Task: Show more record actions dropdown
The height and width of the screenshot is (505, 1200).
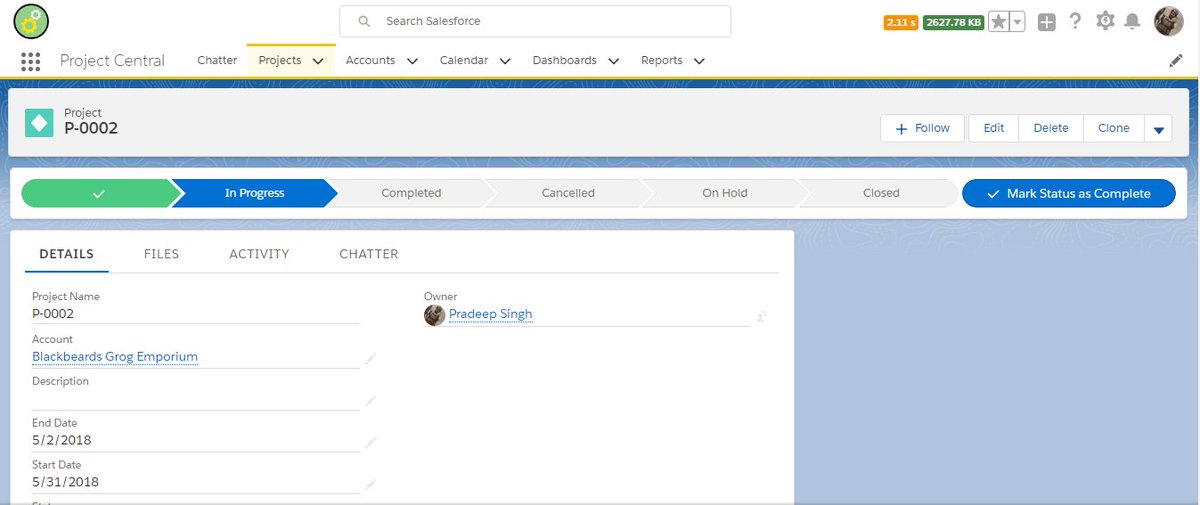Action: click(1159, 129)
